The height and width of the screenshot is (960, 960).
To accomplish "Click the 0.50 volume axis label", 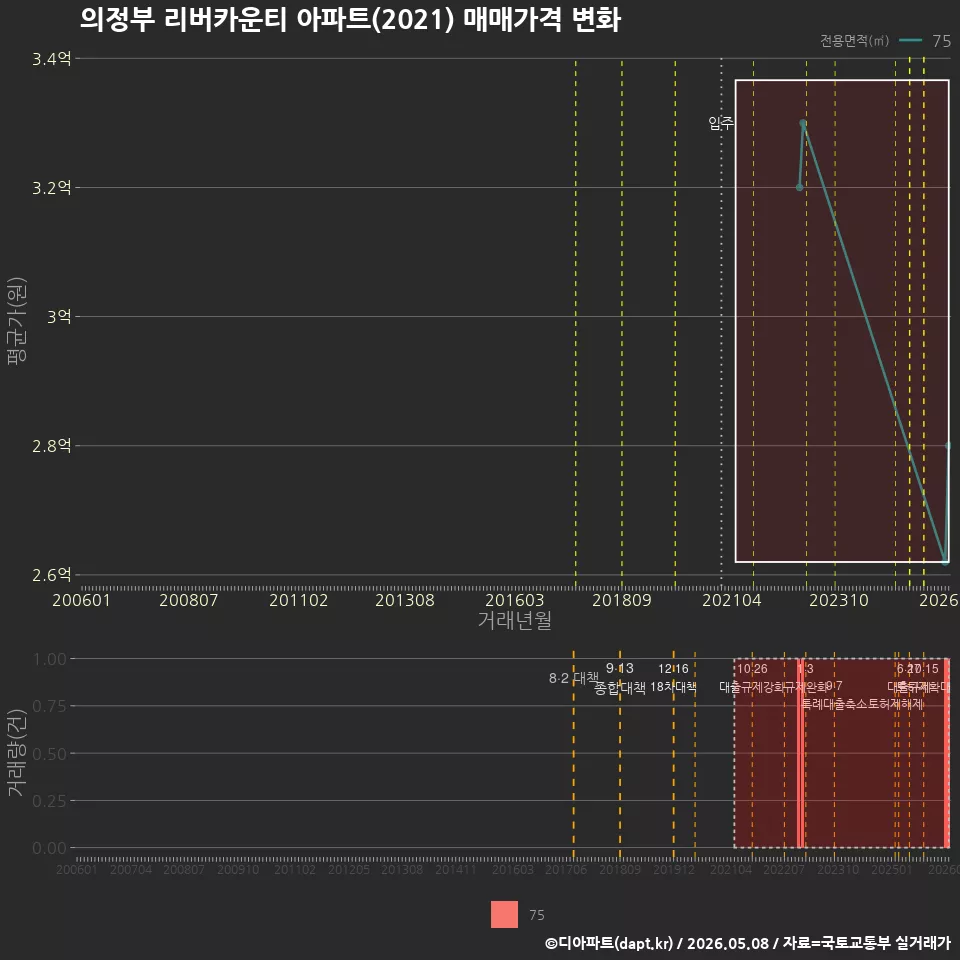I will [50, 754].
